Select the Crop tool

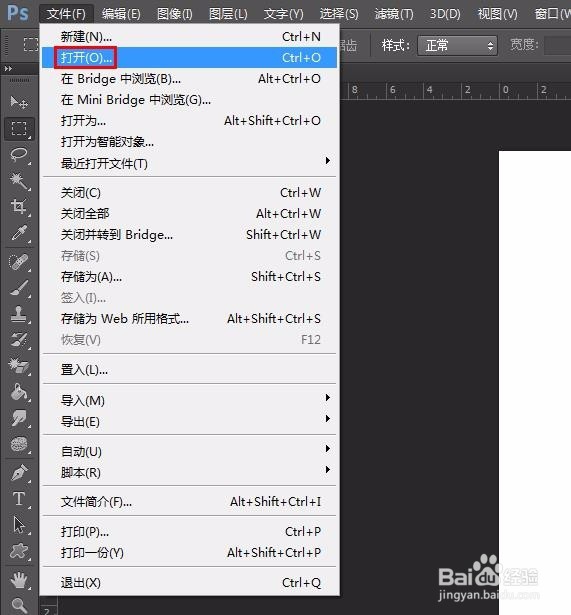tap(19, 207)
